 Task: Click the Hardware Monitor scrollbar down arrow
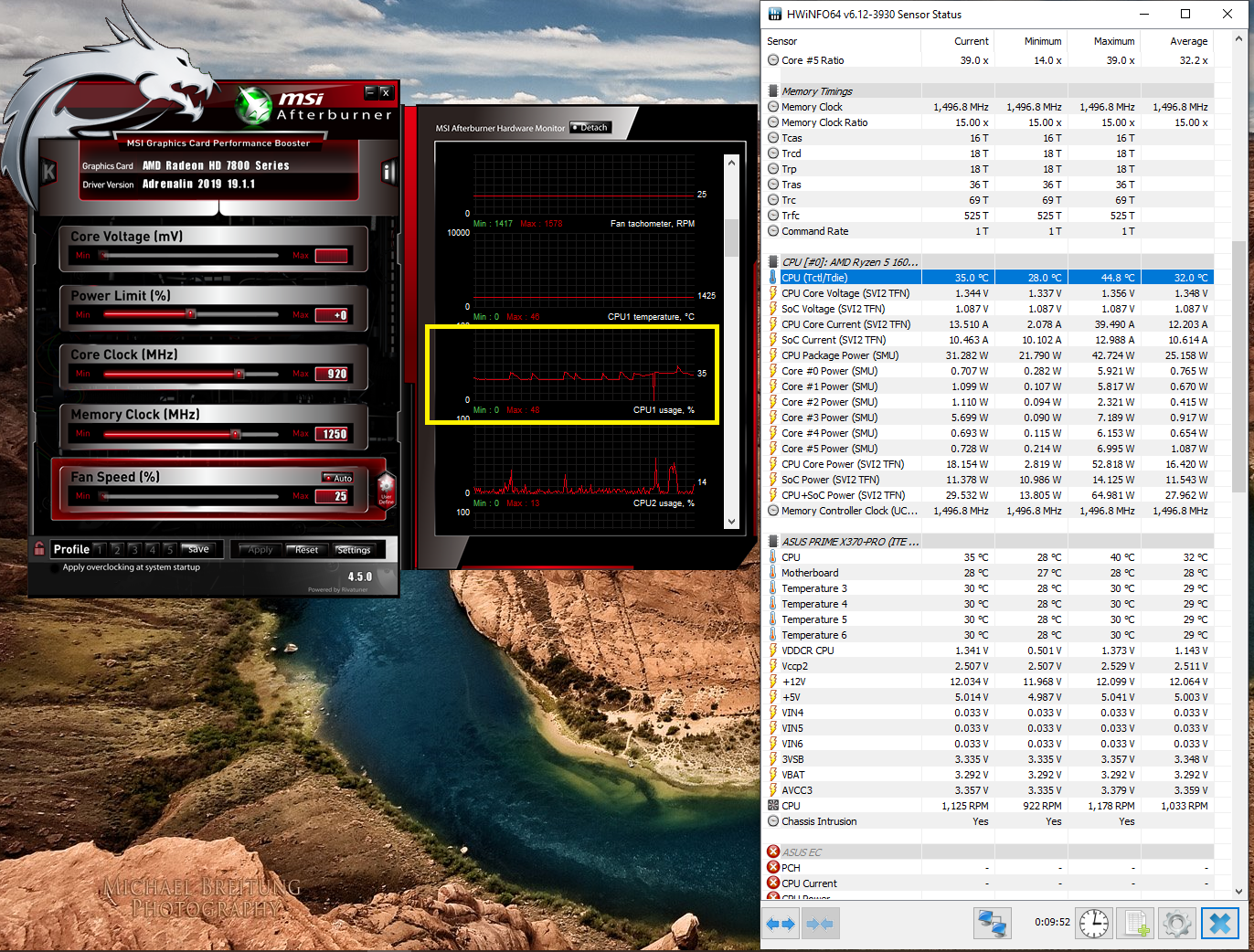(x=731, y=522)
